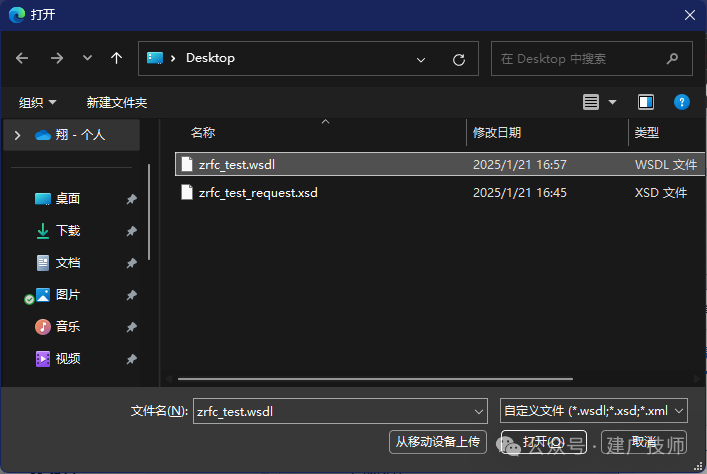The image size is (707, 474).
Task: Click the 打开(O) button
Action: coord(544,442)
